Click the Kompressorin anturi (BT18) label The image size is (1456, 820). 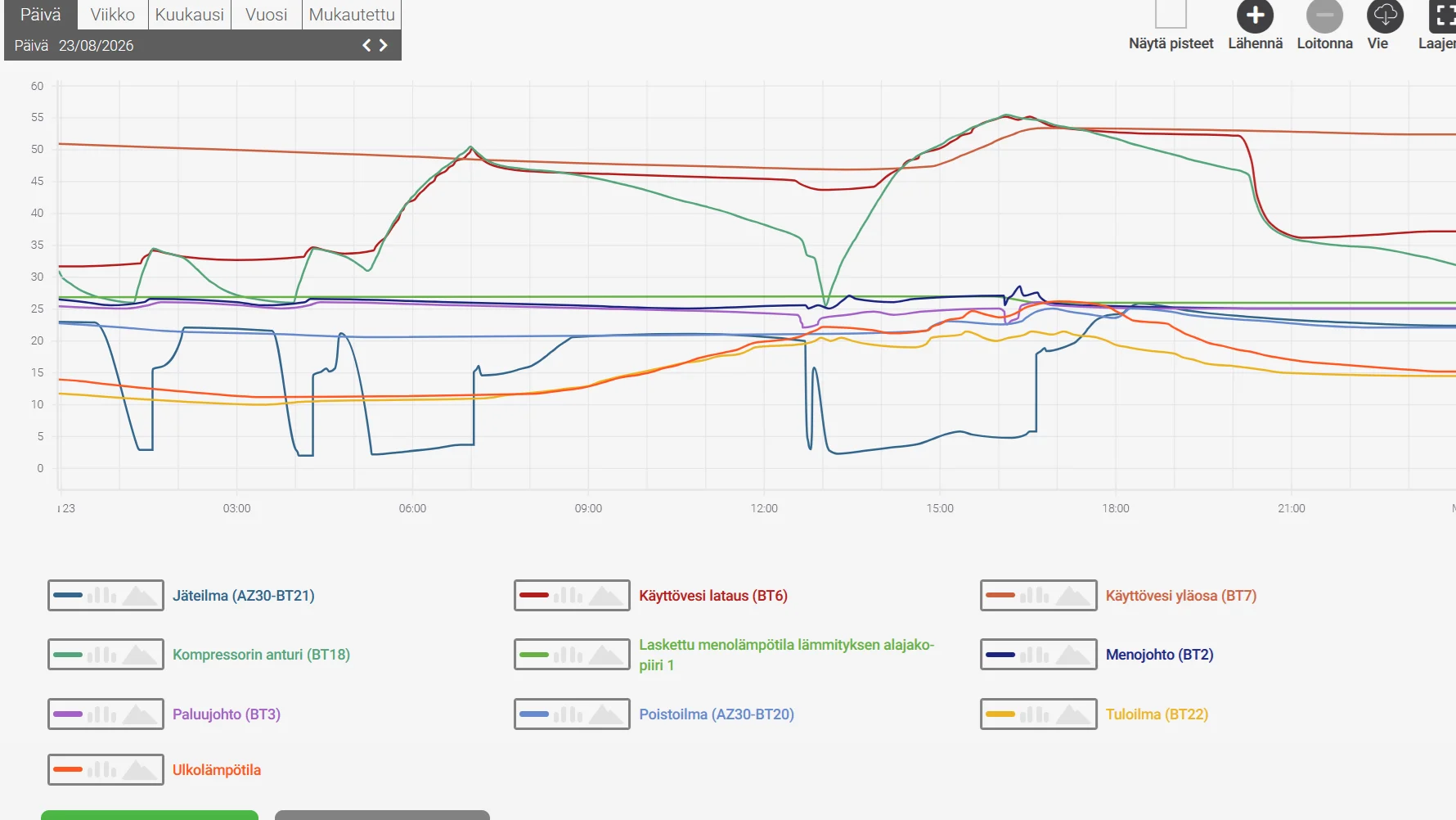point(261,655)
